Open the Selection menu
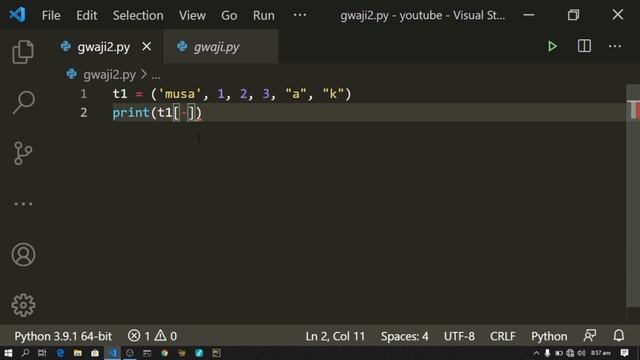This screenshot has width=640, height=360. pos(138,16)
